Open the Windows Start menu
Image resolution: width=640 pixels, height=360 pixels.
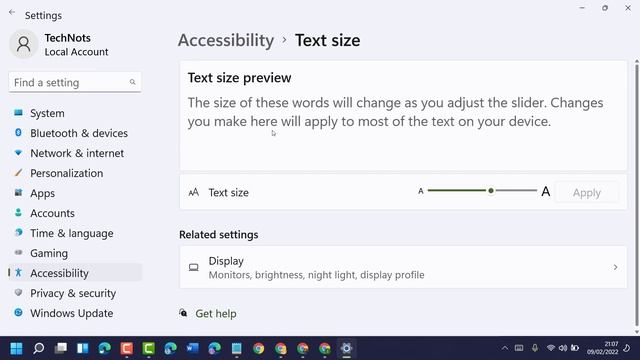[x=17, y=348]
